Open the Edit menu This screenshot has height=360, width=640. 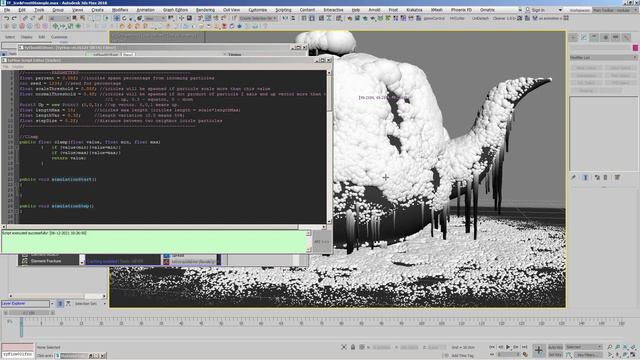22,9
